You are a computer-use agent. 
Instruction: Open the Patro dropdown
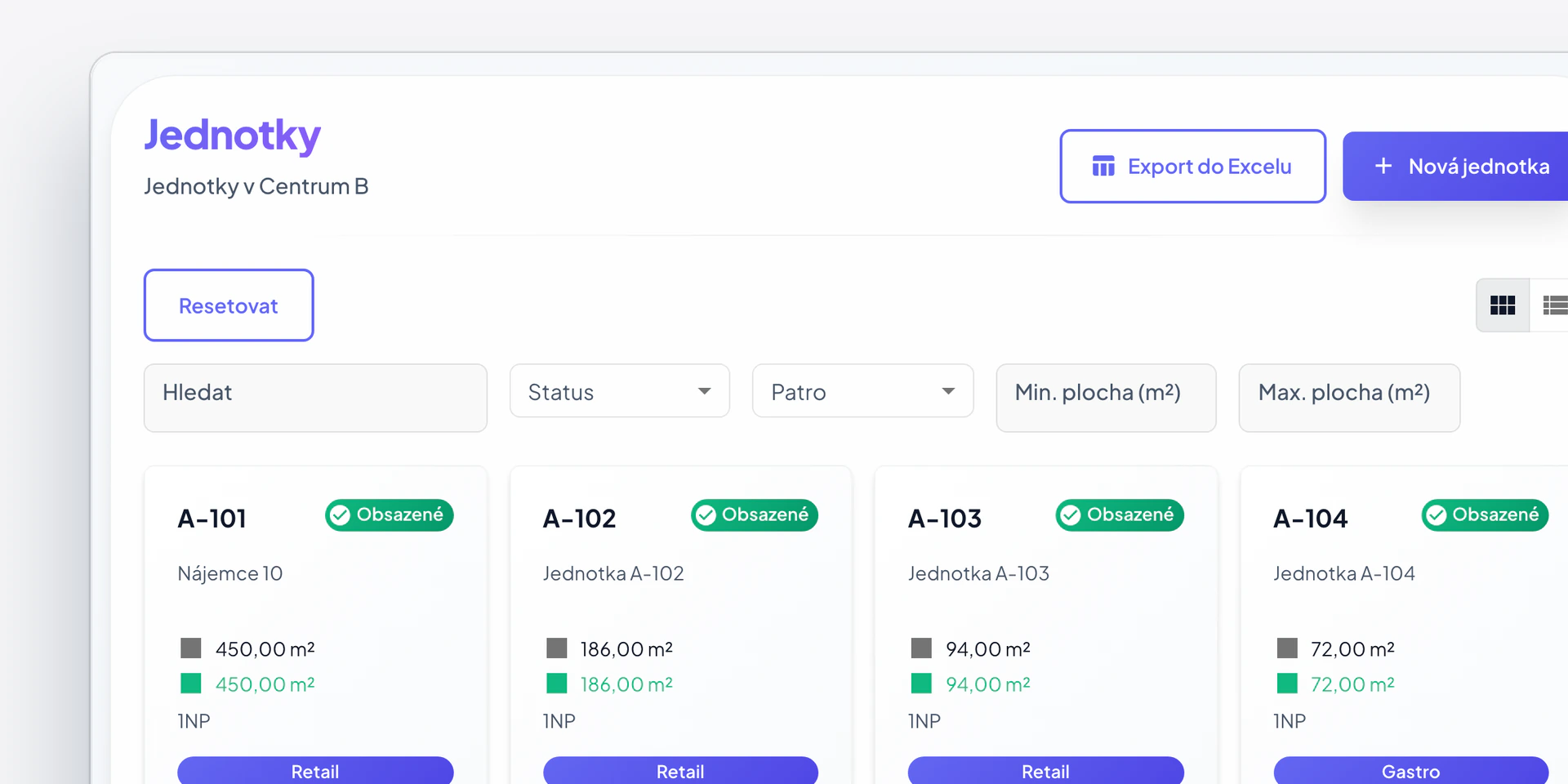863,391
